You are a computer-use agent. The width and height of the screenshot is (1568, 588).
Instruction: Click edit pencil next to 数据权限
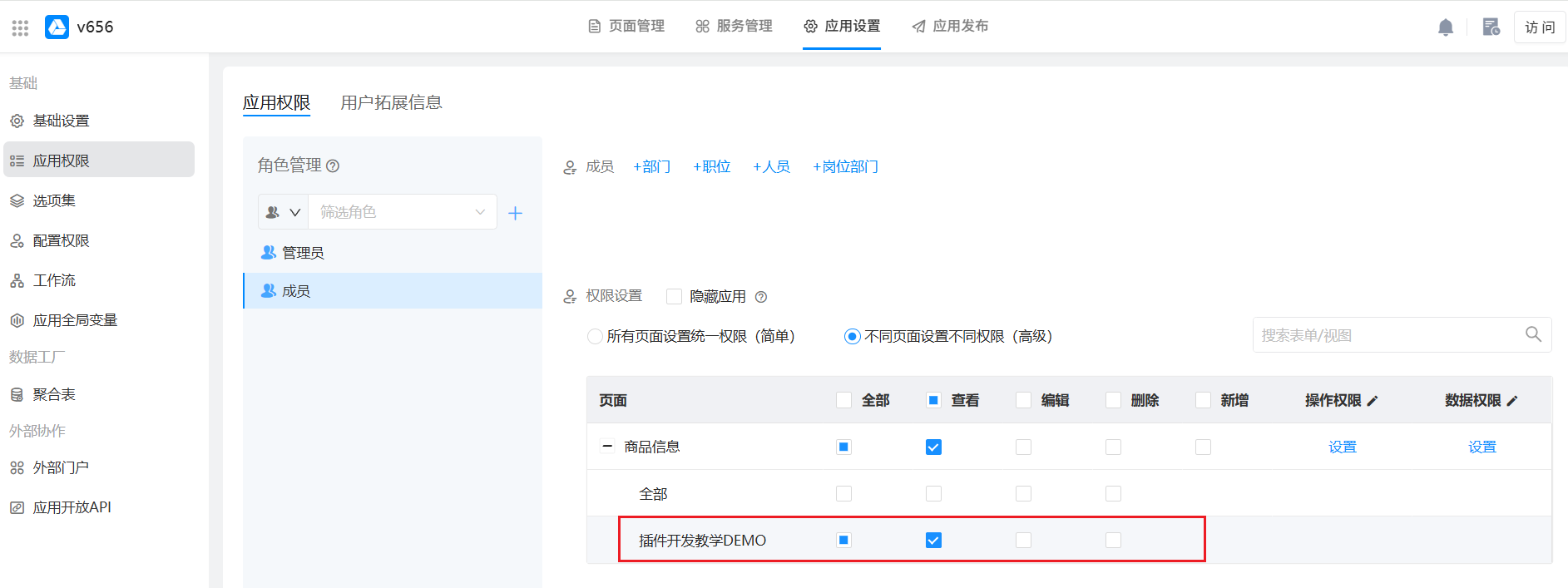1512,401
